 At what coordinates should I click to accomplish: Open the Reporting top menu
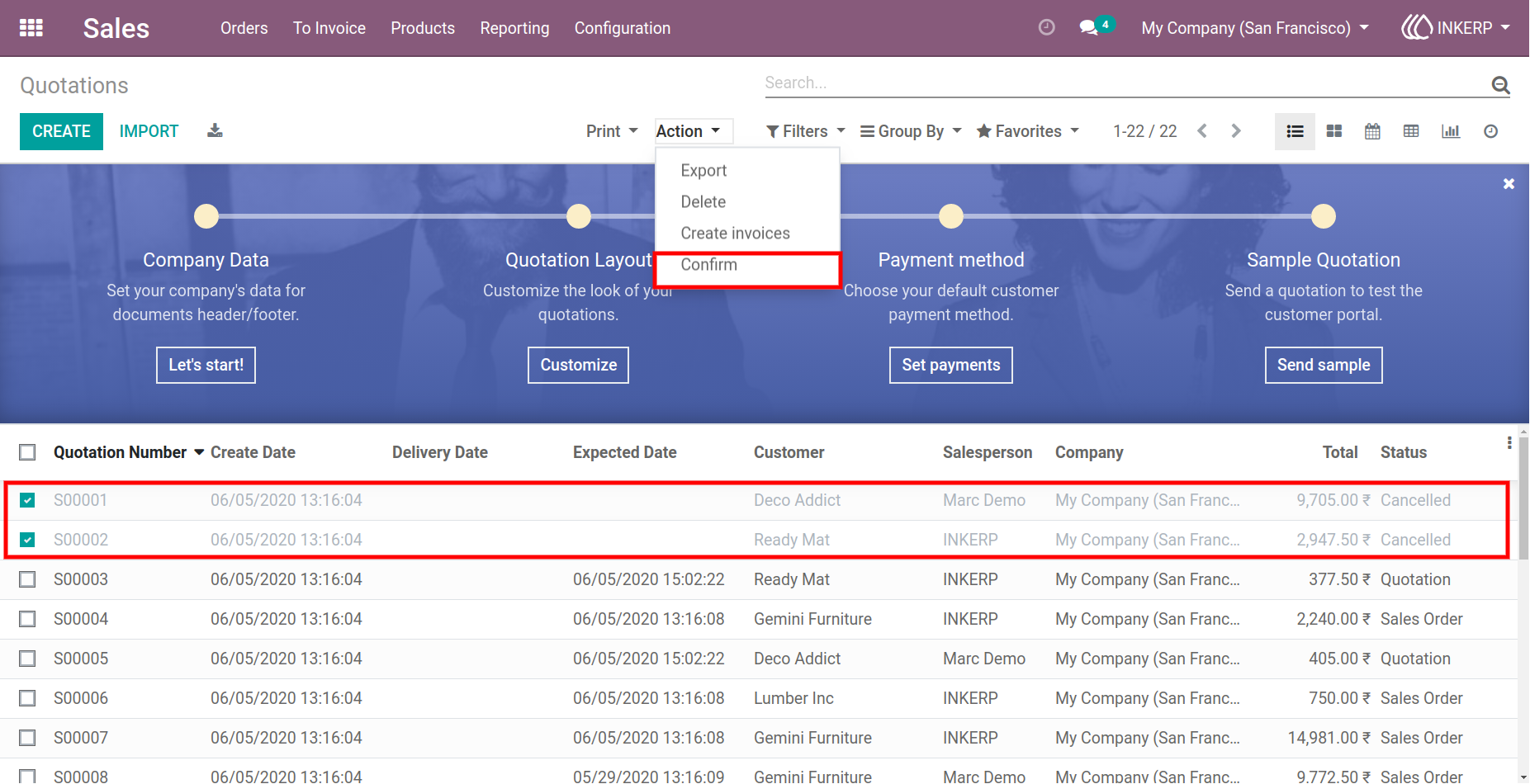pos(514,28)
